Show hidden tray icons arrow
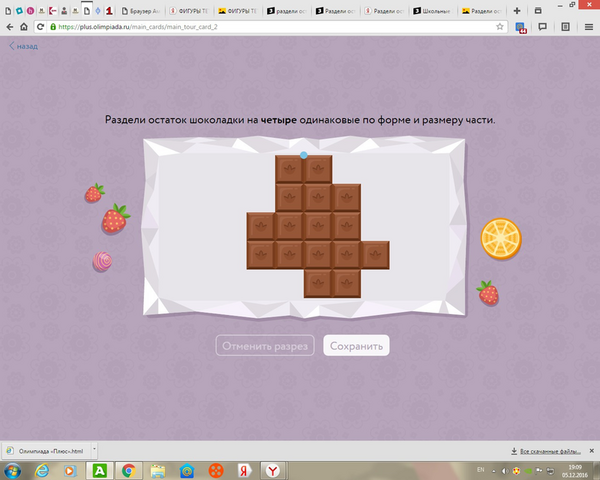600x480 pixels. click(494, 471)
